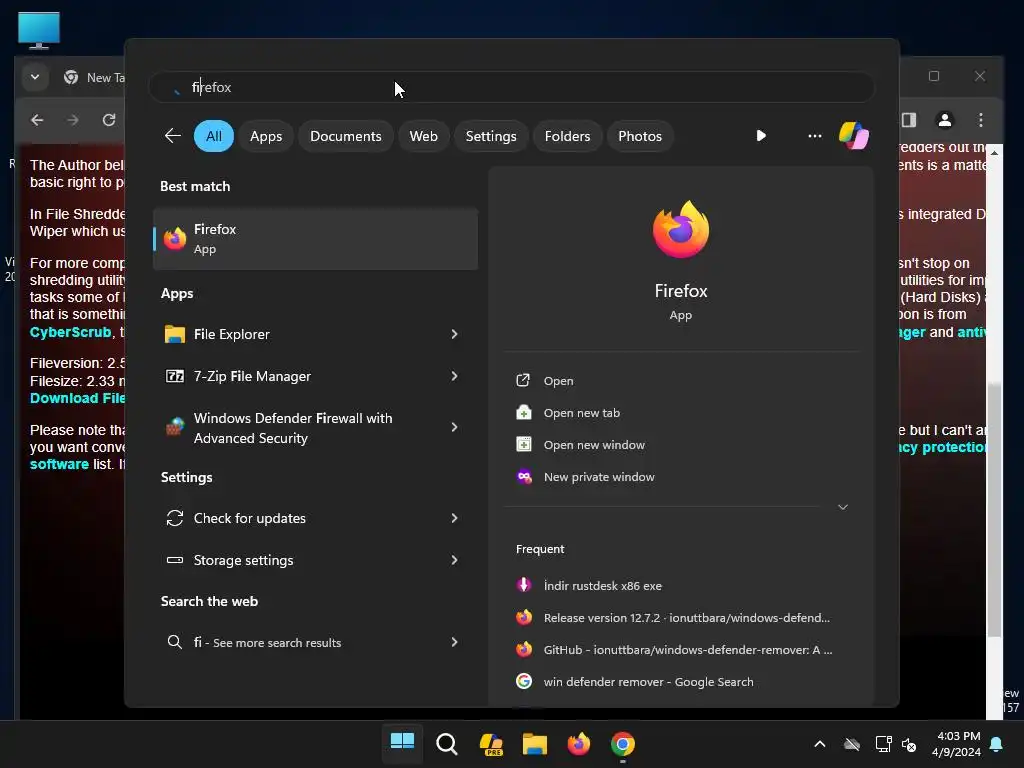
Task: Show more filters with the play arrow
Action: pyautogui.click(x=761, y=136)
